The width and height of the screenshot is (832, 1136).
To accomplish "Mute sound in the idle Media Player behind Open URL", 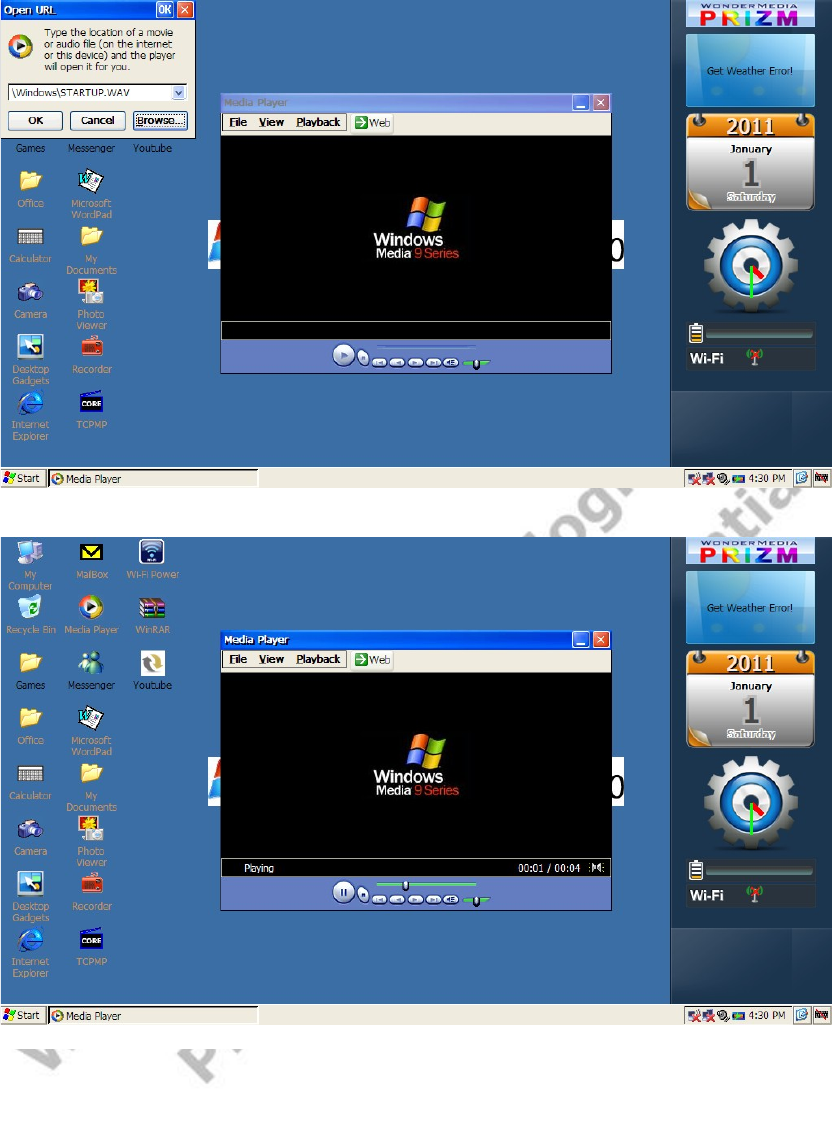I will 451,362.
